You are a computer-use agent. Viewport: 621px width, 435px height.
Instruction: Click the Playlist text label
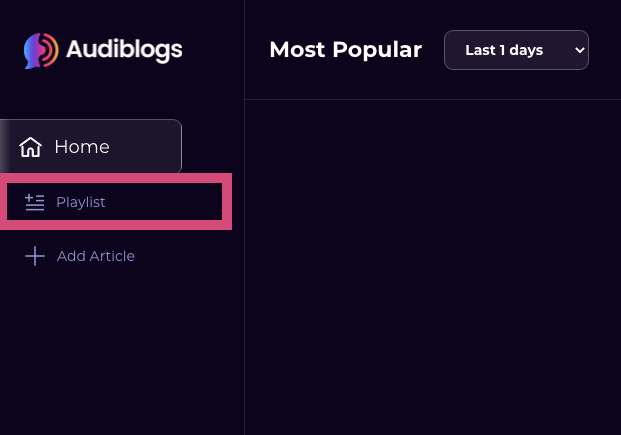pos(81,202)
